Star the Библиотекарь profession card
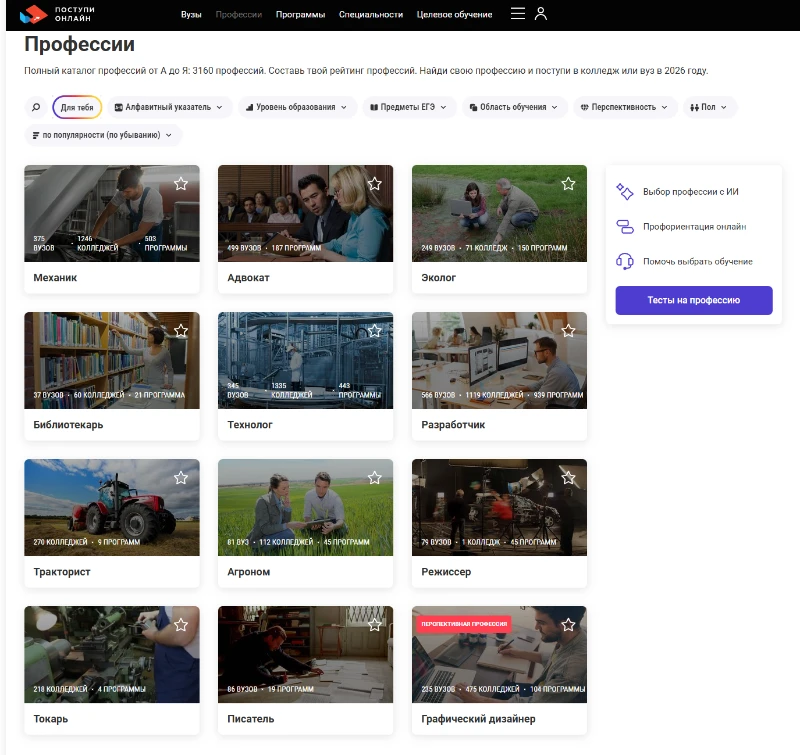800x755 pixels. (181, 331)
